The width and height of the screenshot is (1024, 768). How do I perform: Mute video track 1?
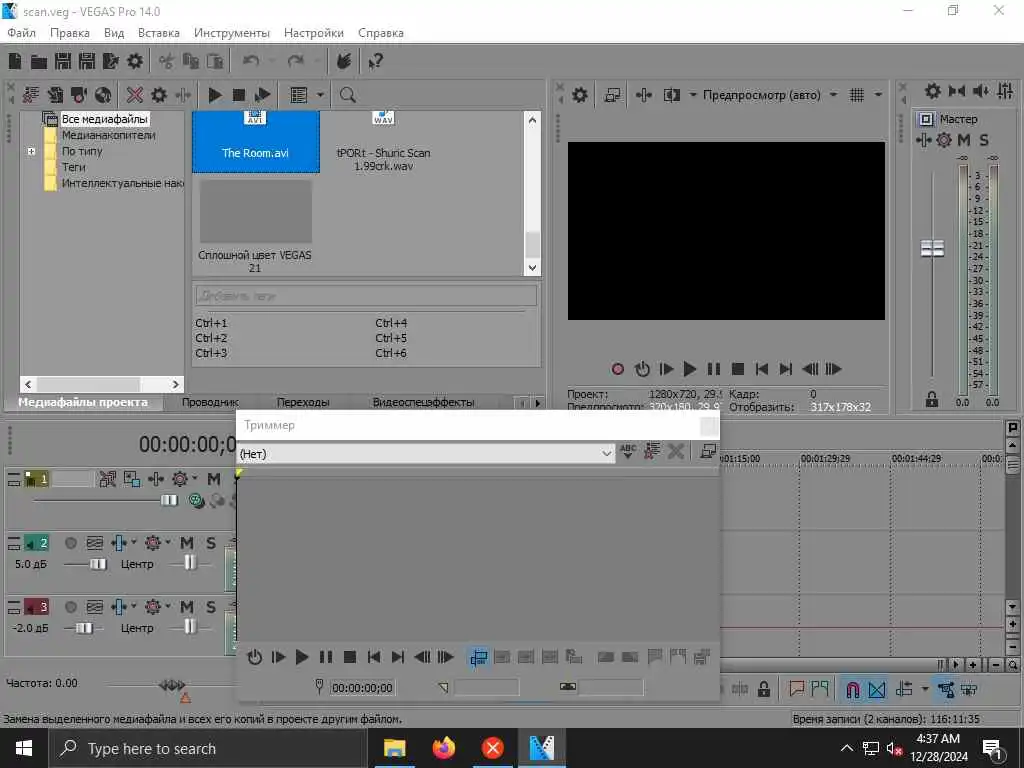tap(214, 479)
